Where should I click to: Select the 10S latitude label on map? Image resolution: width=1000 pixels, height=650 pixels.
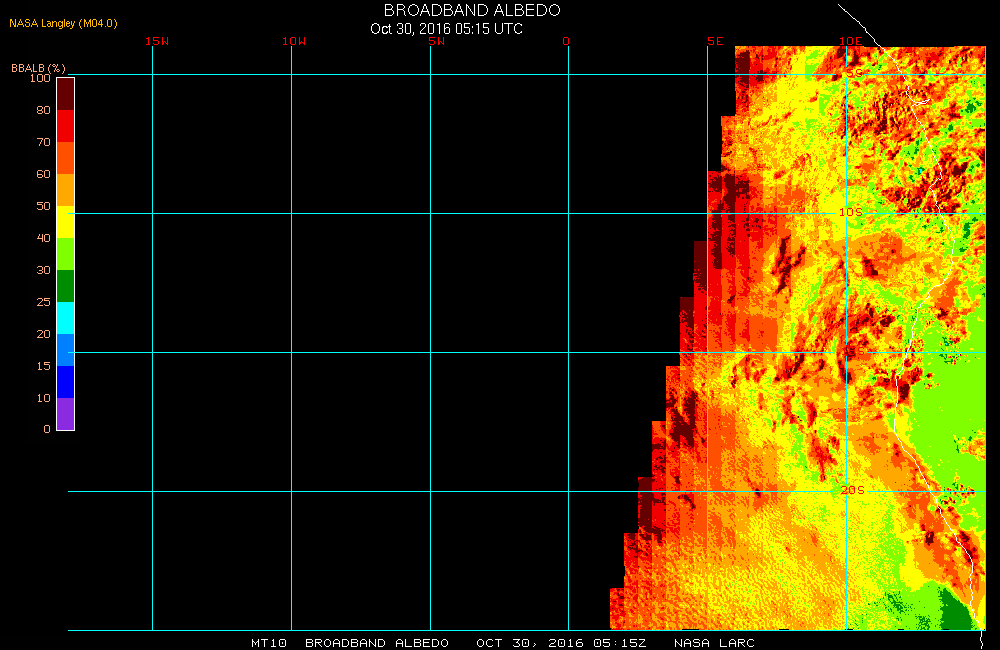[x=850, y=212]
